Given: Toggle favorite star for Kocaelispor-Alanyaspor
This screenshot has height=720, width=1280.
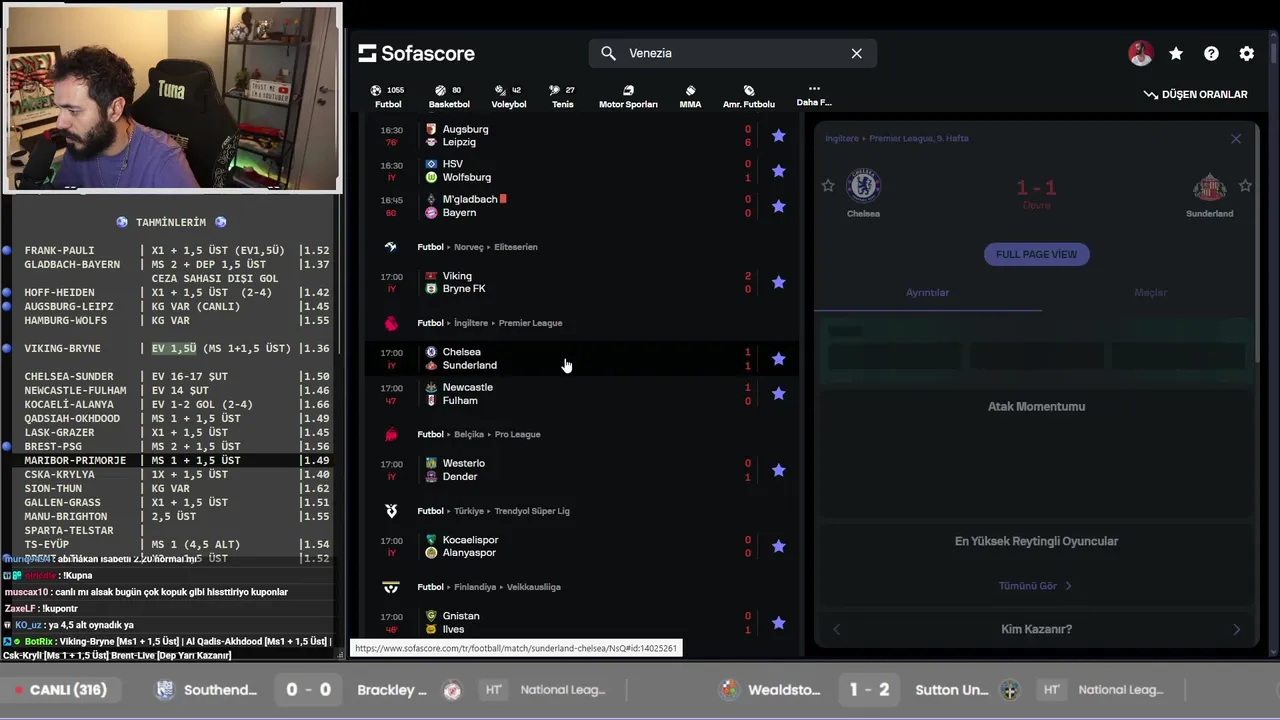Looking at the screenshot, I should click(x=779, y=547).
